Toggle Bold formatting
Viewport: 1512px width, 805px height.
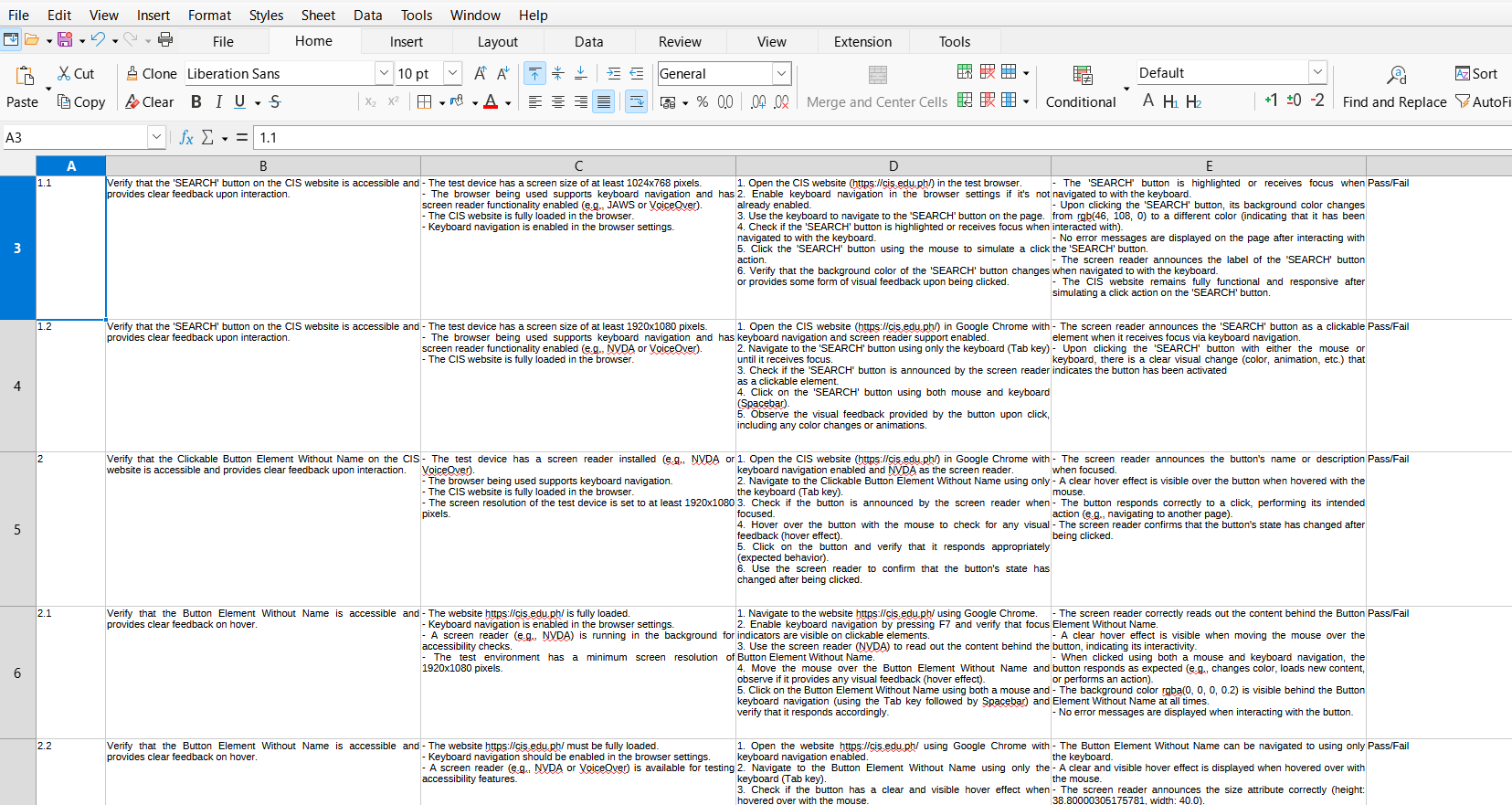tap(196, 101)
